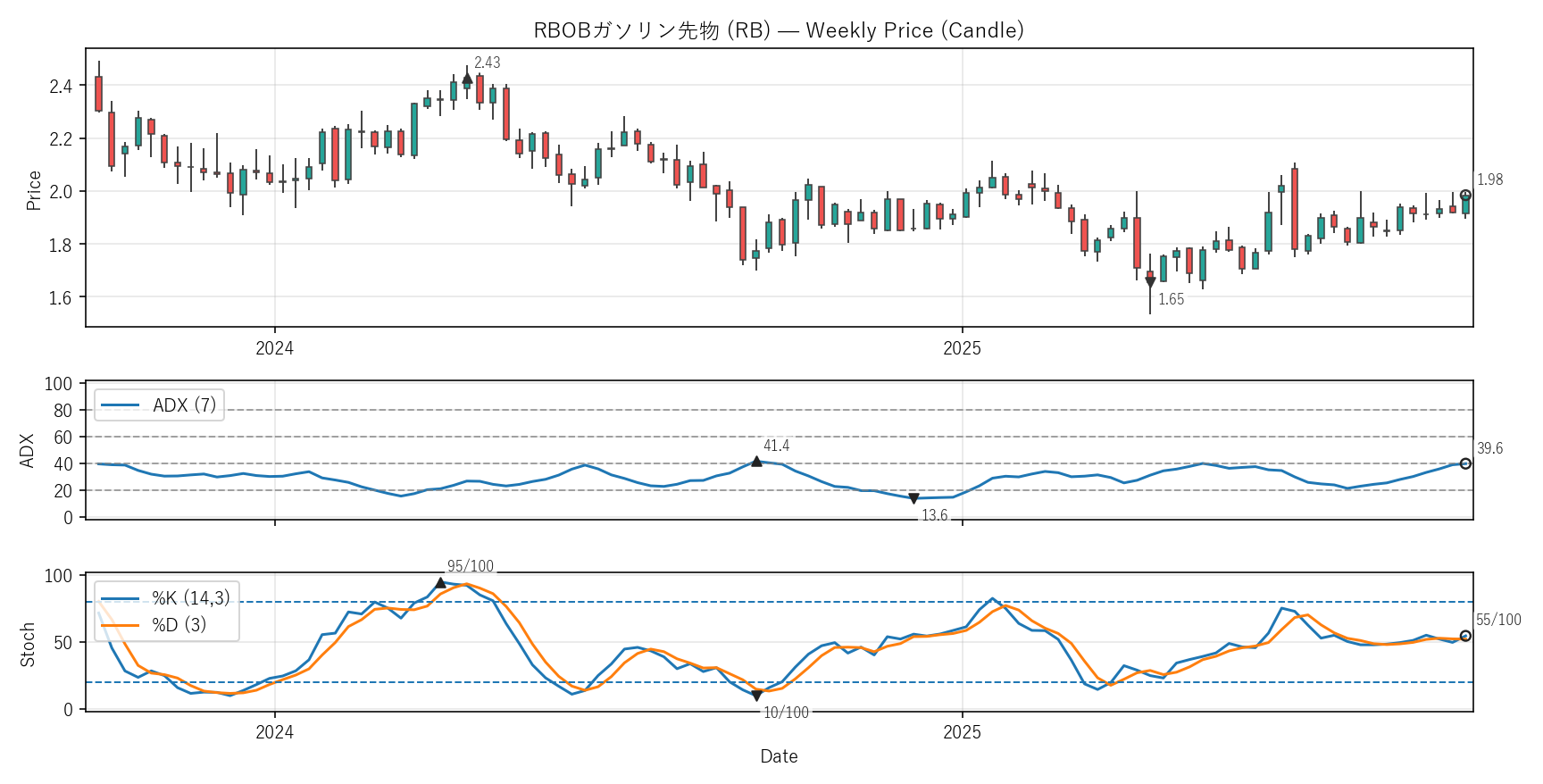Click the 2.43 price high triangle marker
The height and width of the screenshot is (784, 1543).
click(x=467, y=79)
